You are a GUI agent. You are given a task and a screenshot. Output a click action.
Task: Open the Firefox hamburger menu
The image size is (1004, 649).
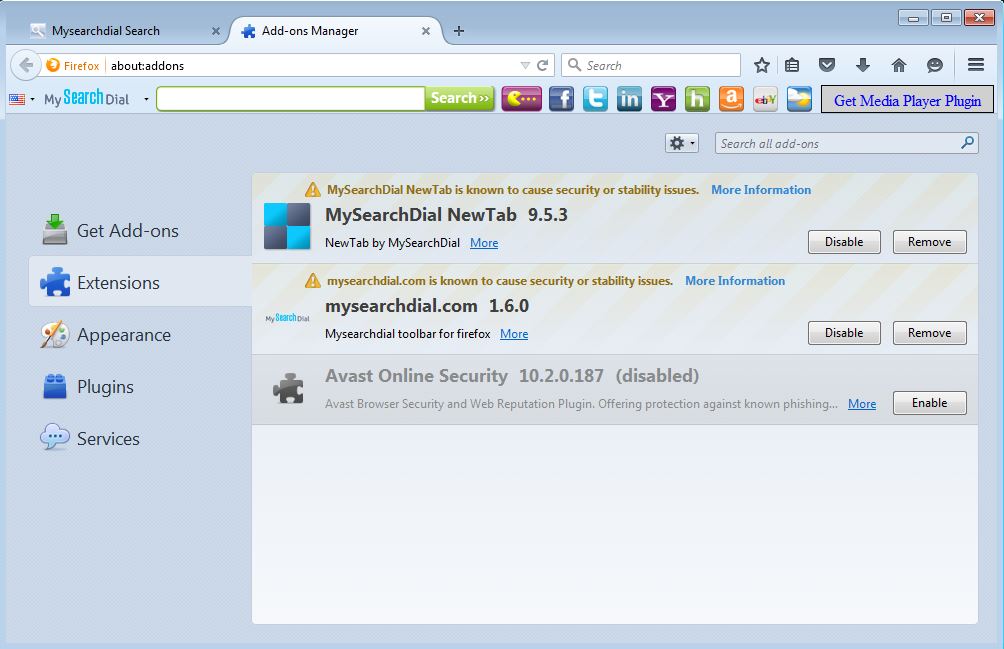click(x=976, y=65)
